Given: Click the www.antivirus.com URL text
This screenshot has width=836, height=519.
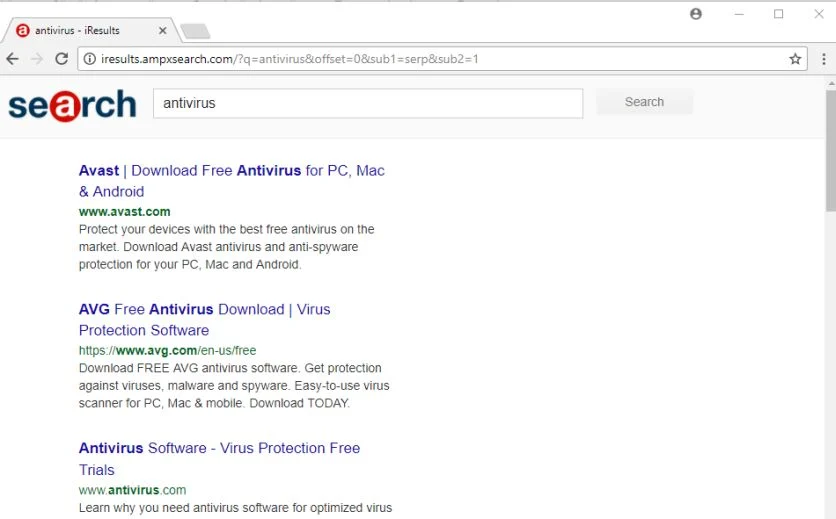Looking at the screenshot, I should (132, 490).
